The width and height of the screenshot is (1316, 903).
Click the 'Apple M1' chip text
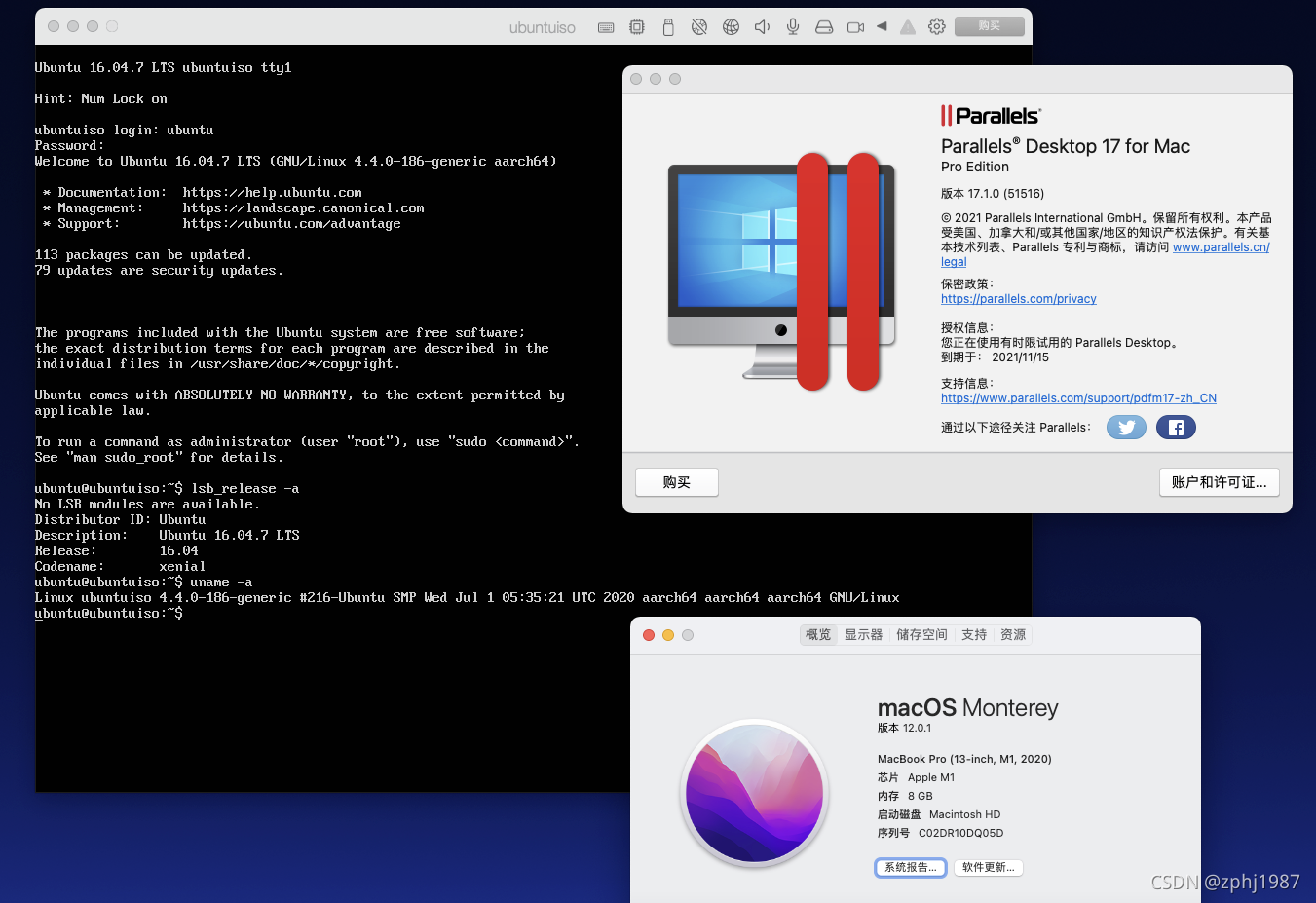pyautogui.click(x=931, y=777)
